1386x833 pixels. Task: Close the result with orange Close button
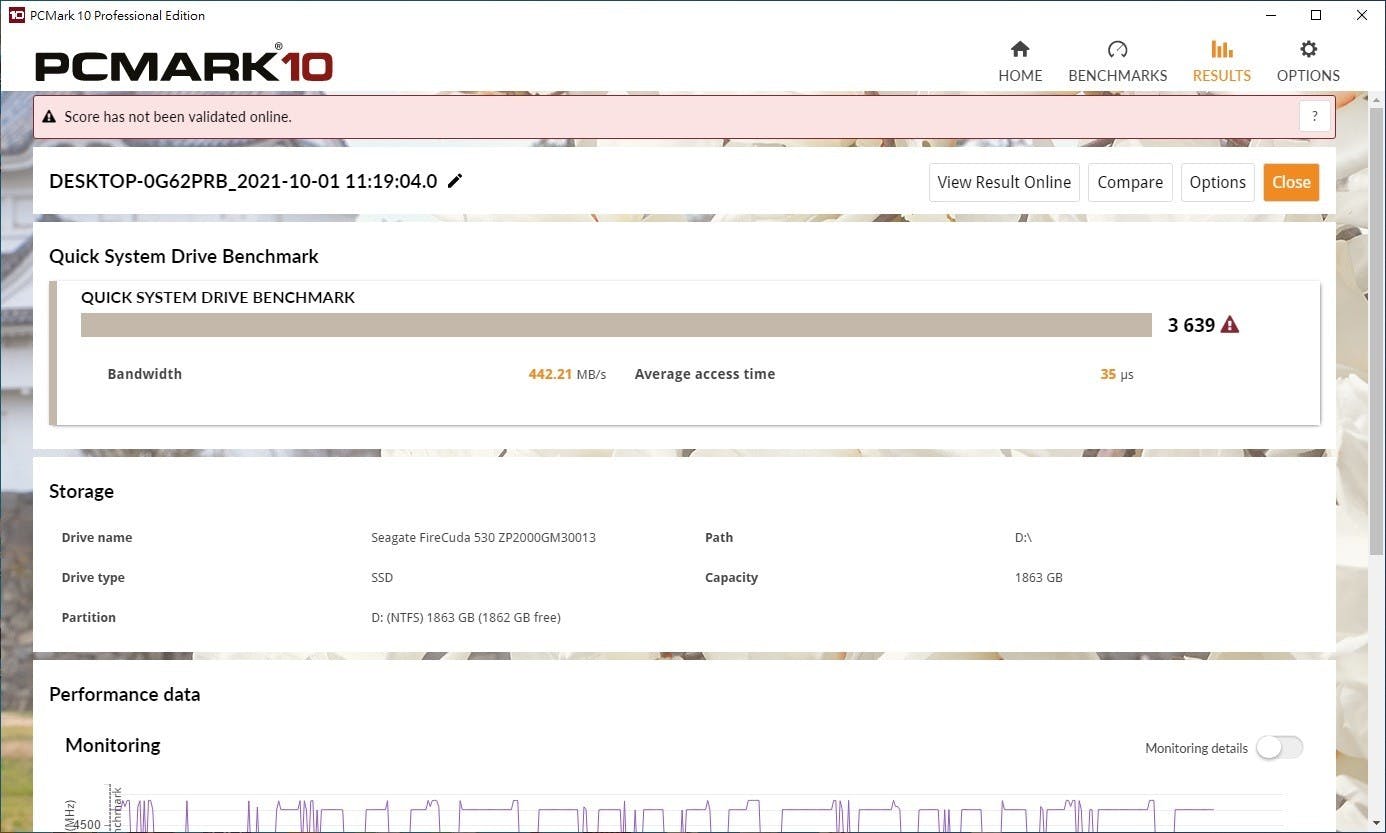tap(1291, 182)
